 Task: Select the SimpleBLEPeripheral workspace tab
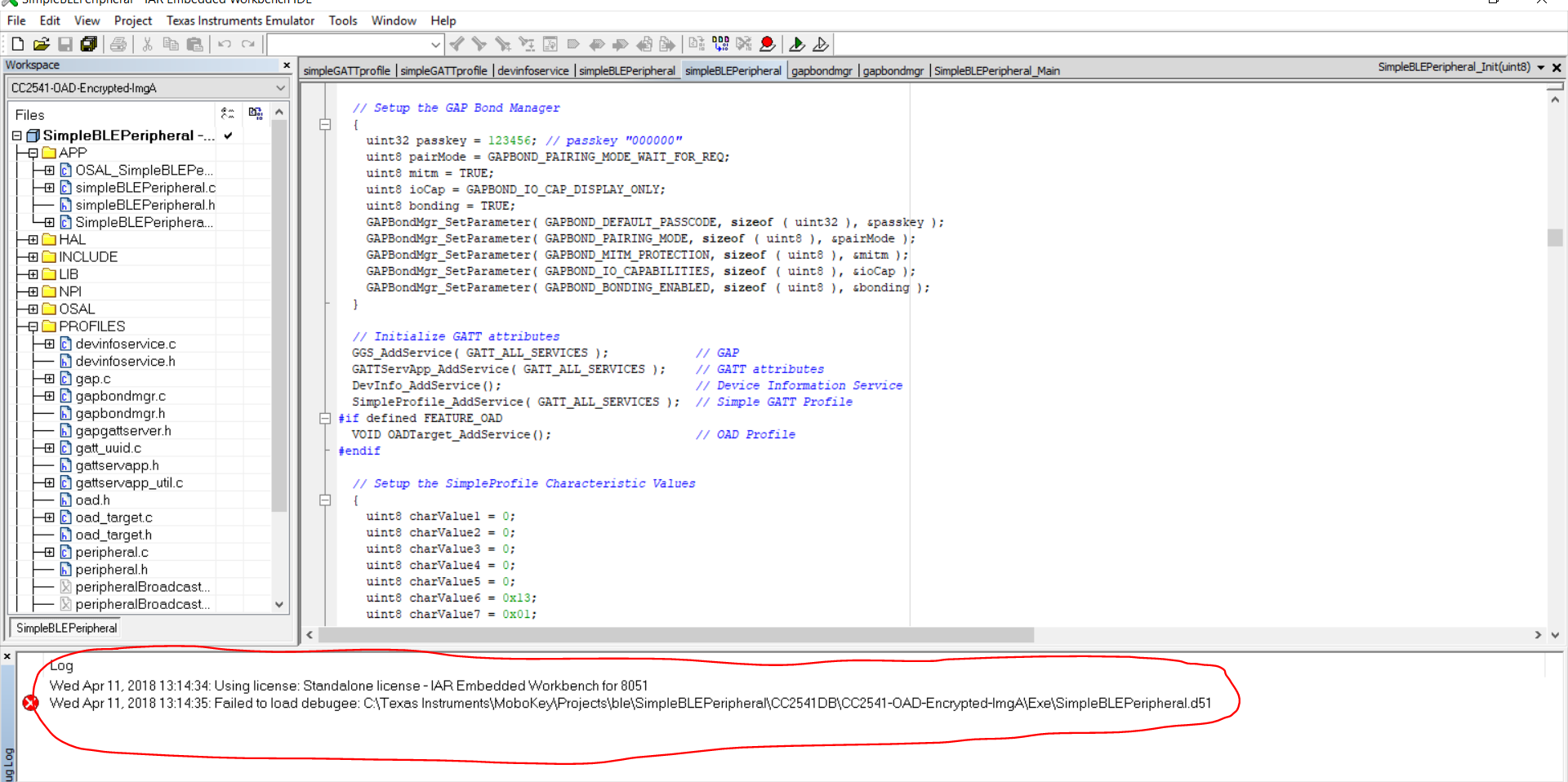pos(65,628)
